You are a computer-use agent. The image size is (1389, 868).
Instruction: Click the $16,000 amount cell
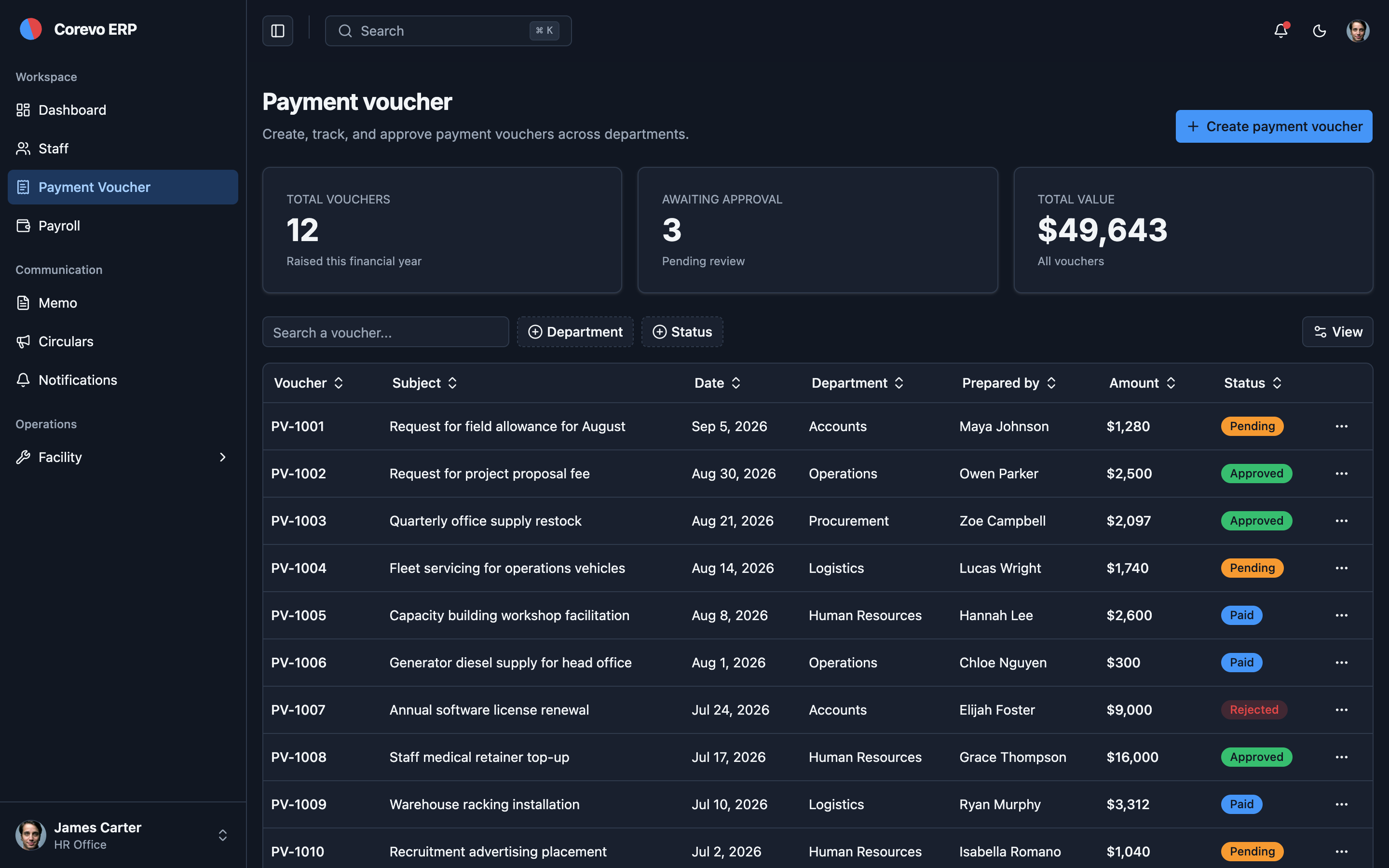(x=1132, y=757)
